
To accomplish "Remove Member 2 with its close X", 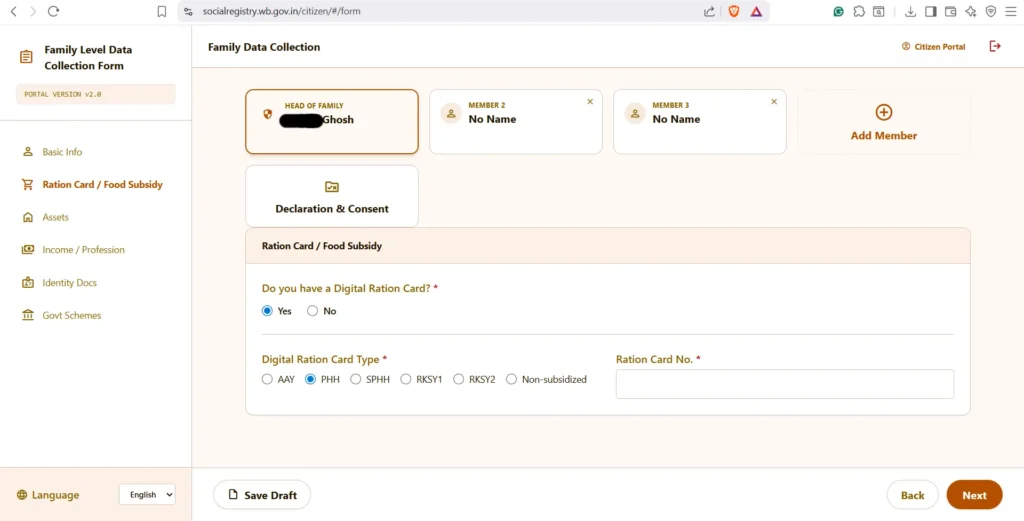I will 590,102.
